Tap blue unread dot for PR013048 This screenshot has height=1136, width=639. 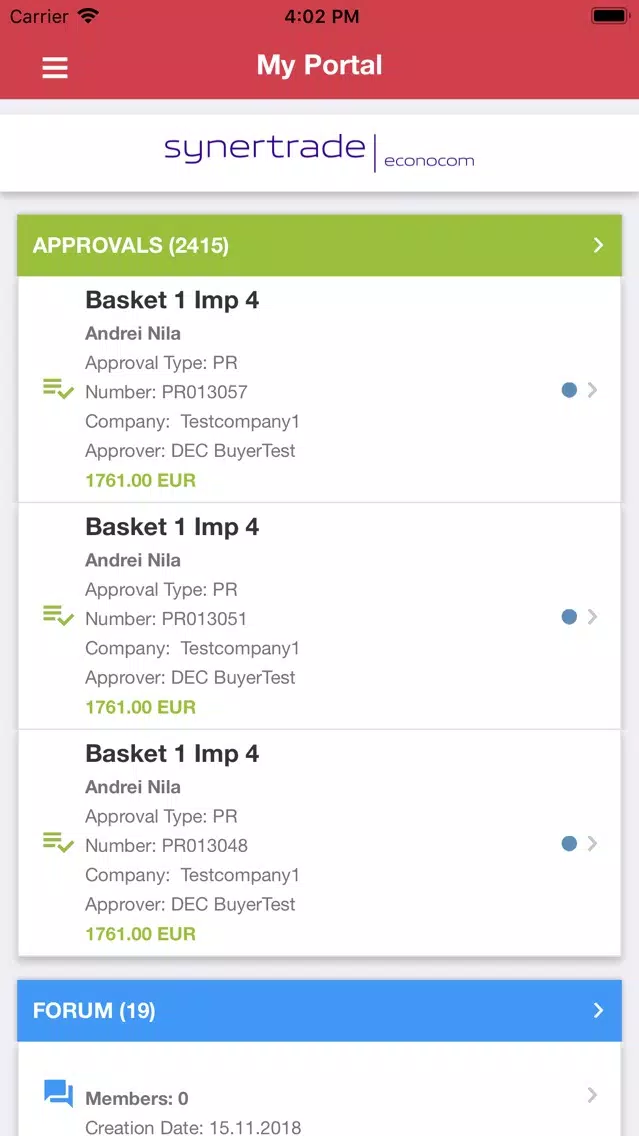tap(569, 843)
